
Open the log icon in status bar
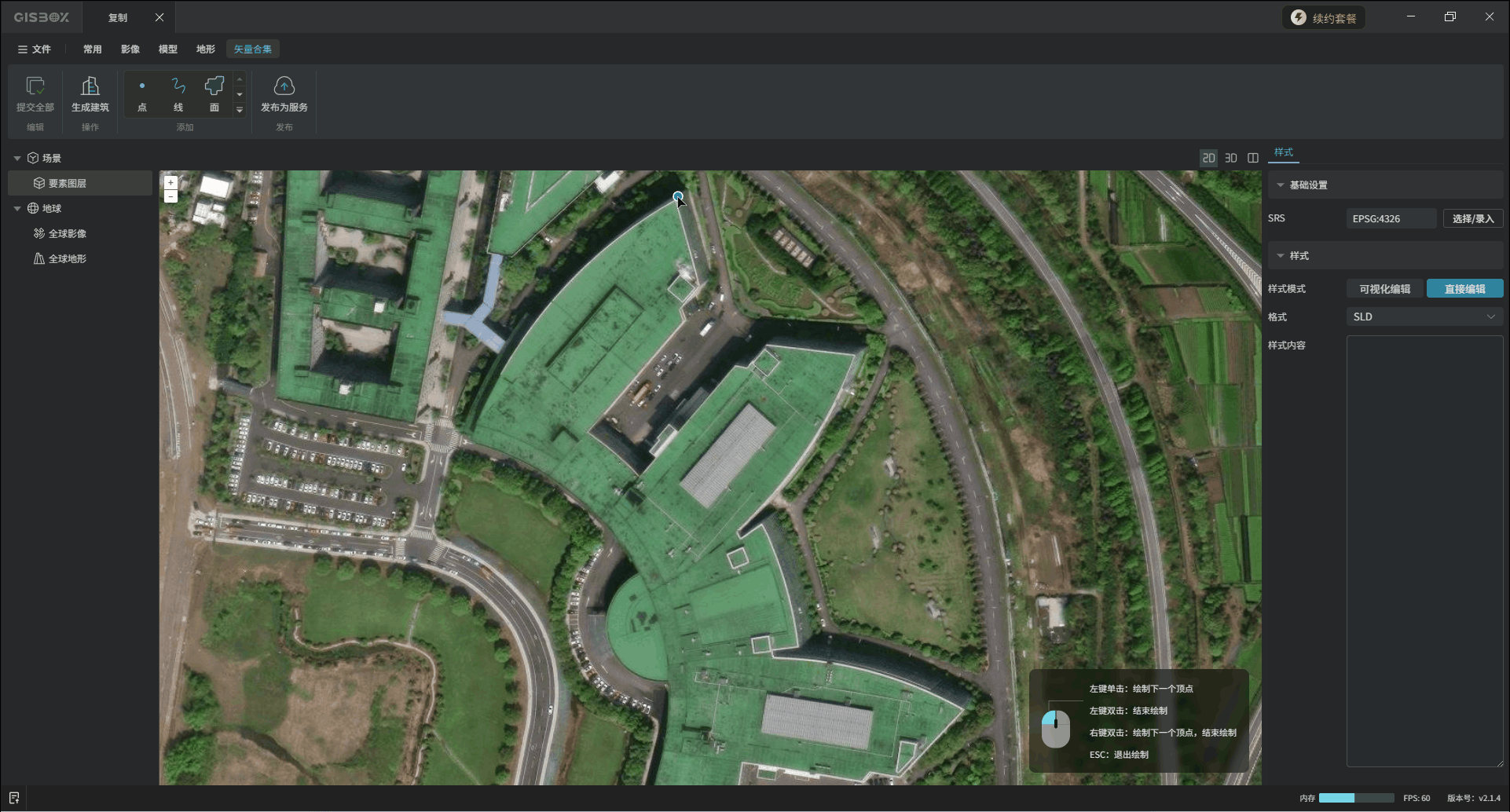coord(14,798)
